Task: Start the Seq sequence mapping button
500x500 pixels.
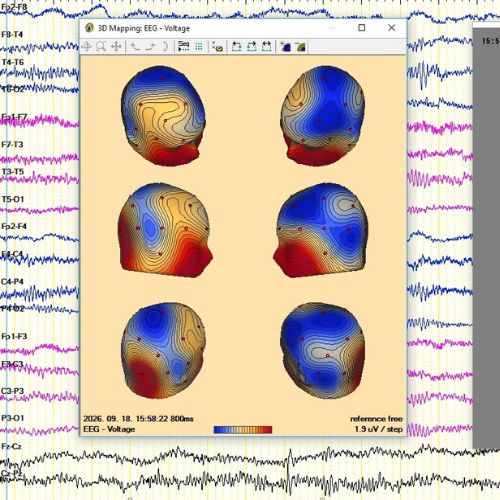Action: coord(183,46)
